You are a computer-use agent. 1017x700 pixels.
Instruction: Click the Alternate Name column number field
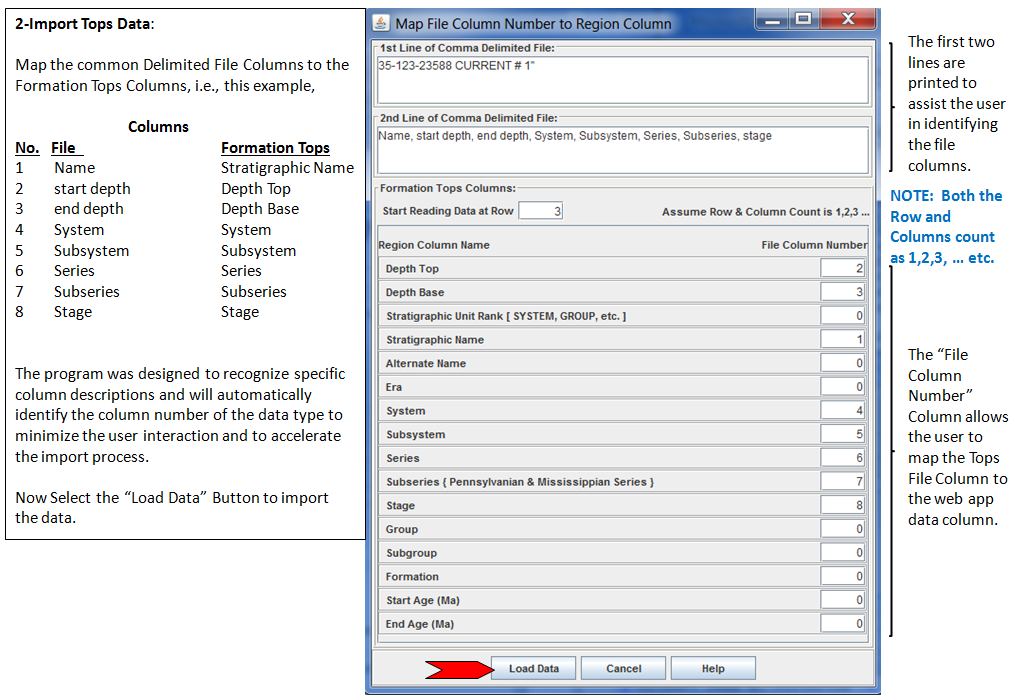843,363
